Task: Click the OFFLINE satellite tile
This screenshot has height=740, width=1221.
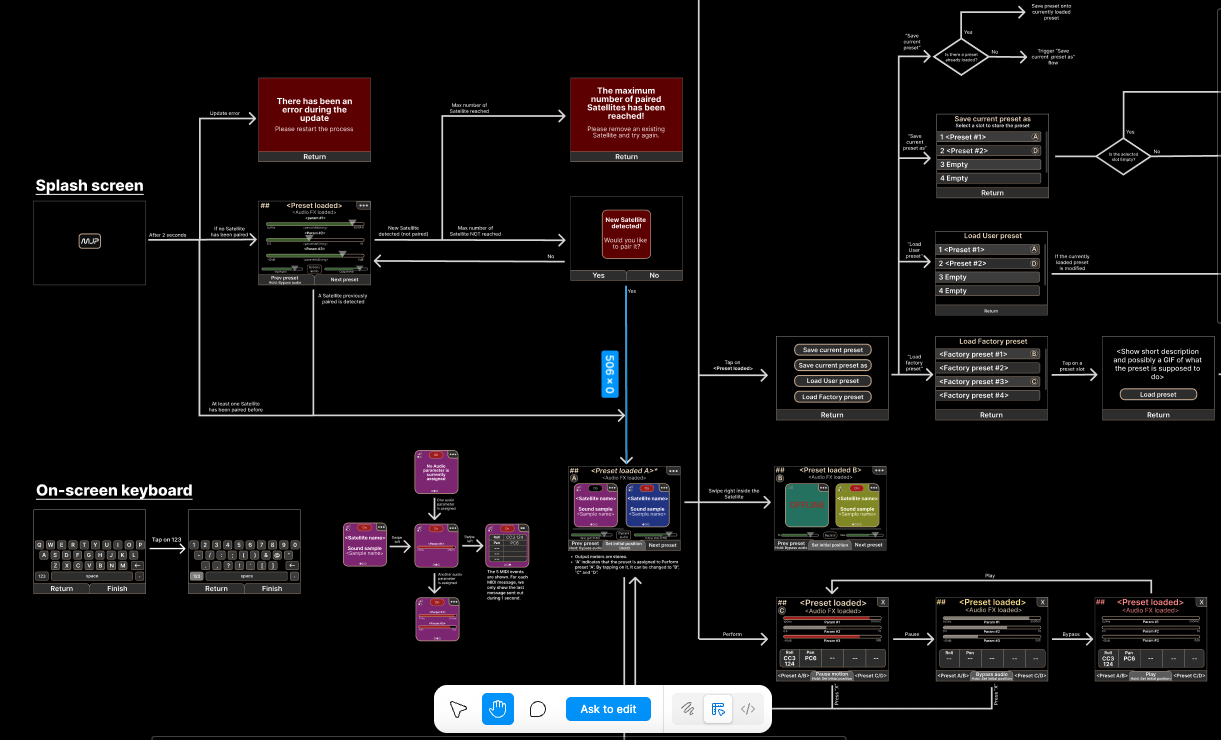Action: click(x=806, y=505)
